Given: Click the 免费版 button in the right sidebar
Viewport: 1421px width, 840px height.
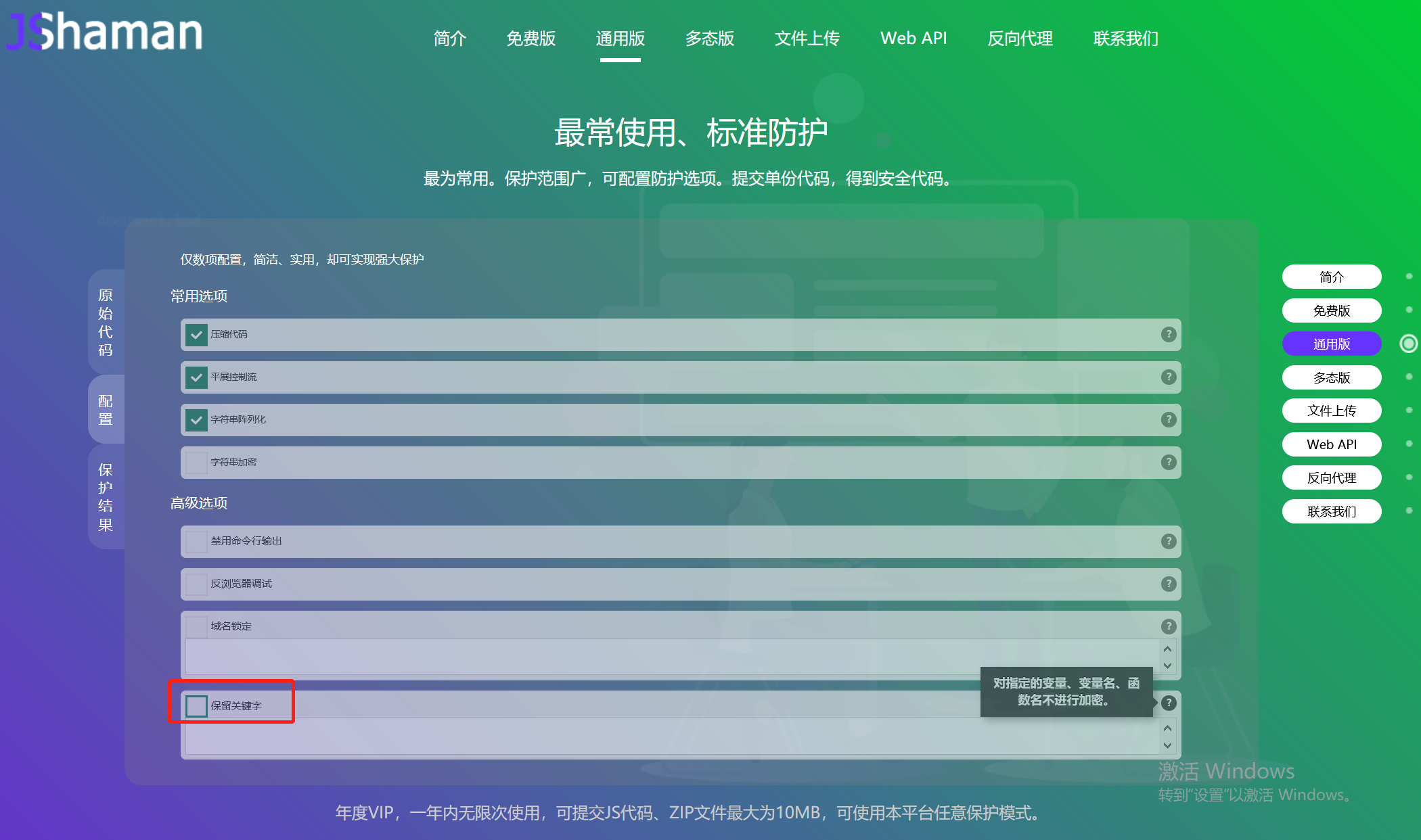Looking at the screenshot, I should pyautogui.click(x=1331, y=310).
